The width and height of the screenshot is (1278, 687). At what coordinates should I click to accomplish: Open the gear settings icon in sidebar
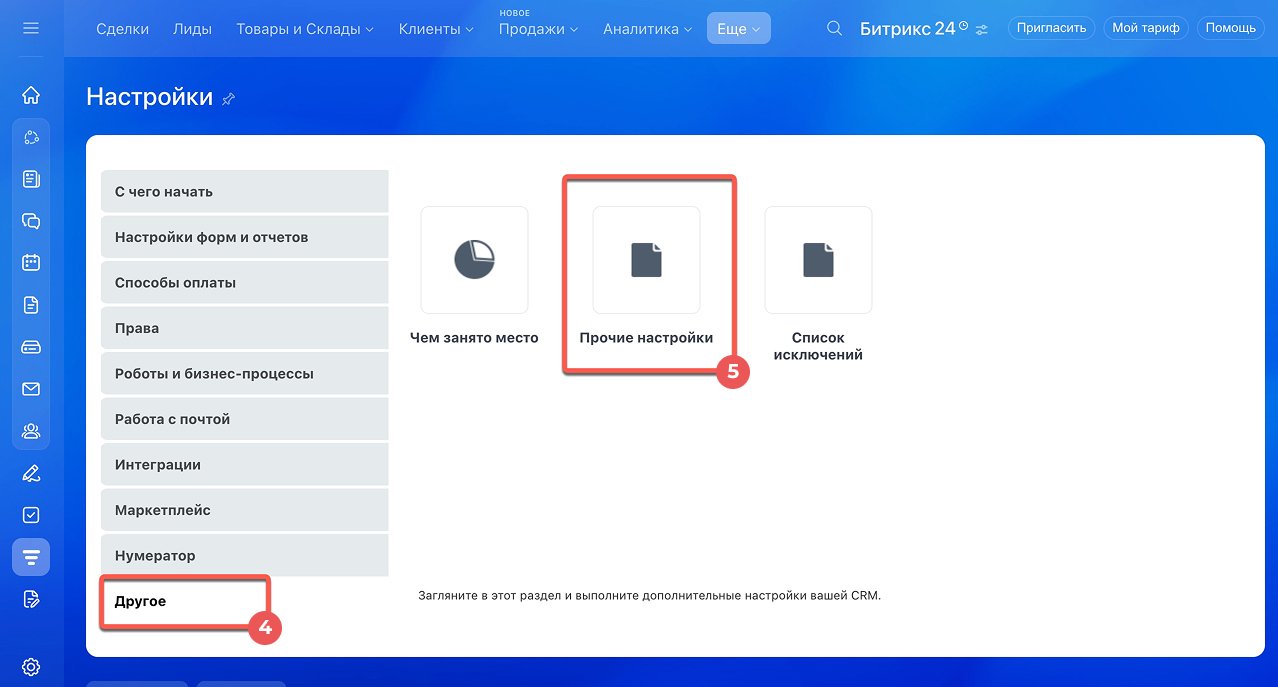[x=31, y=667]
